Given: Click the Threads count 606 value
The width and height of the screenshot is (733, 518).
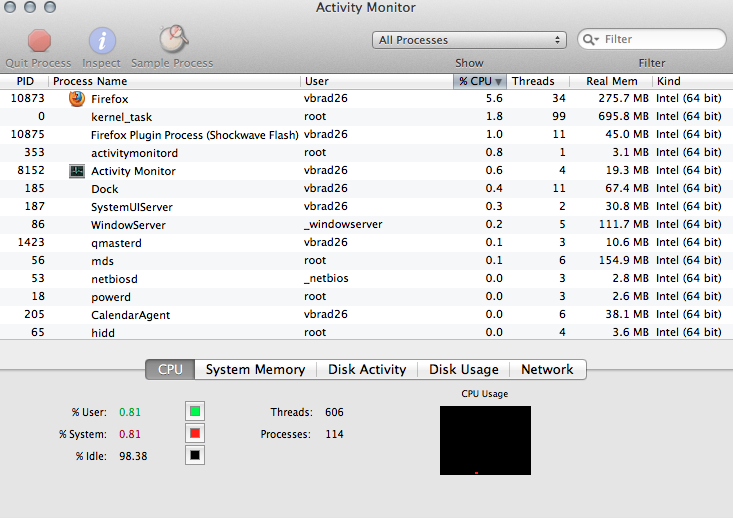Looking at the screenshot, I should [334, 412].
